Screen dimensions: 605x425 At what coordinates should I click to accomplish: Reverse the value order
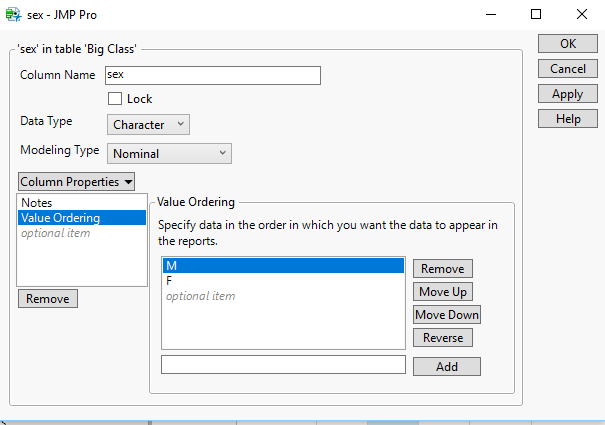click(443, 338)
